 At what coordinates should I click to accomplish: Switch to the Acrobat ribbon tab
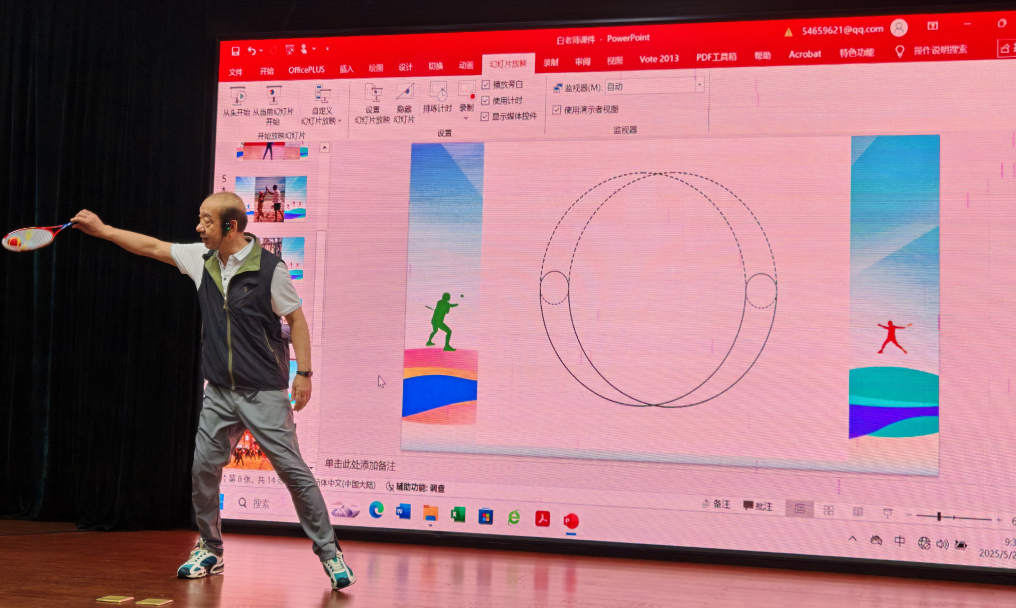click(805, 54)
